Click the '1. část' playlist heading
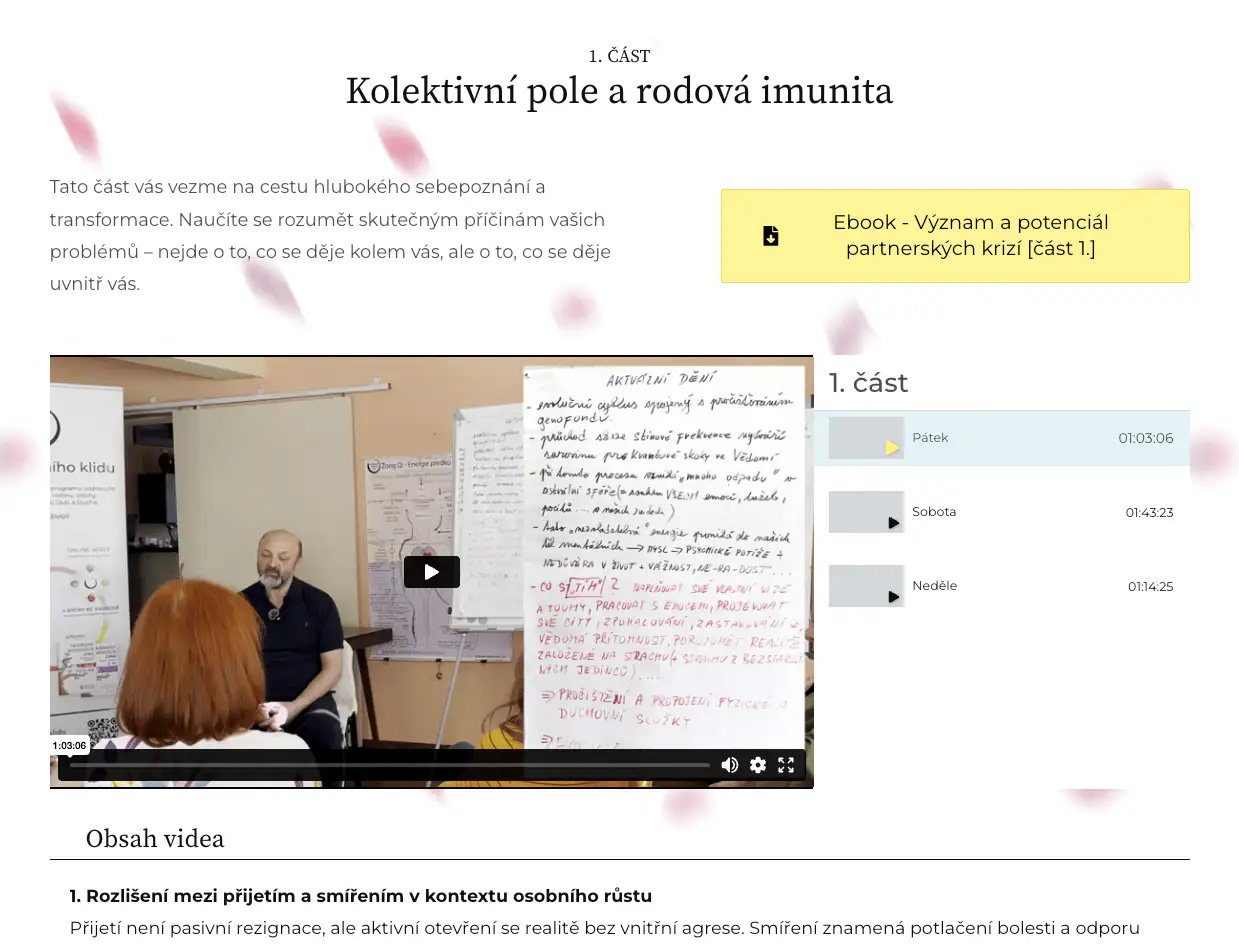 click(868, 383)
